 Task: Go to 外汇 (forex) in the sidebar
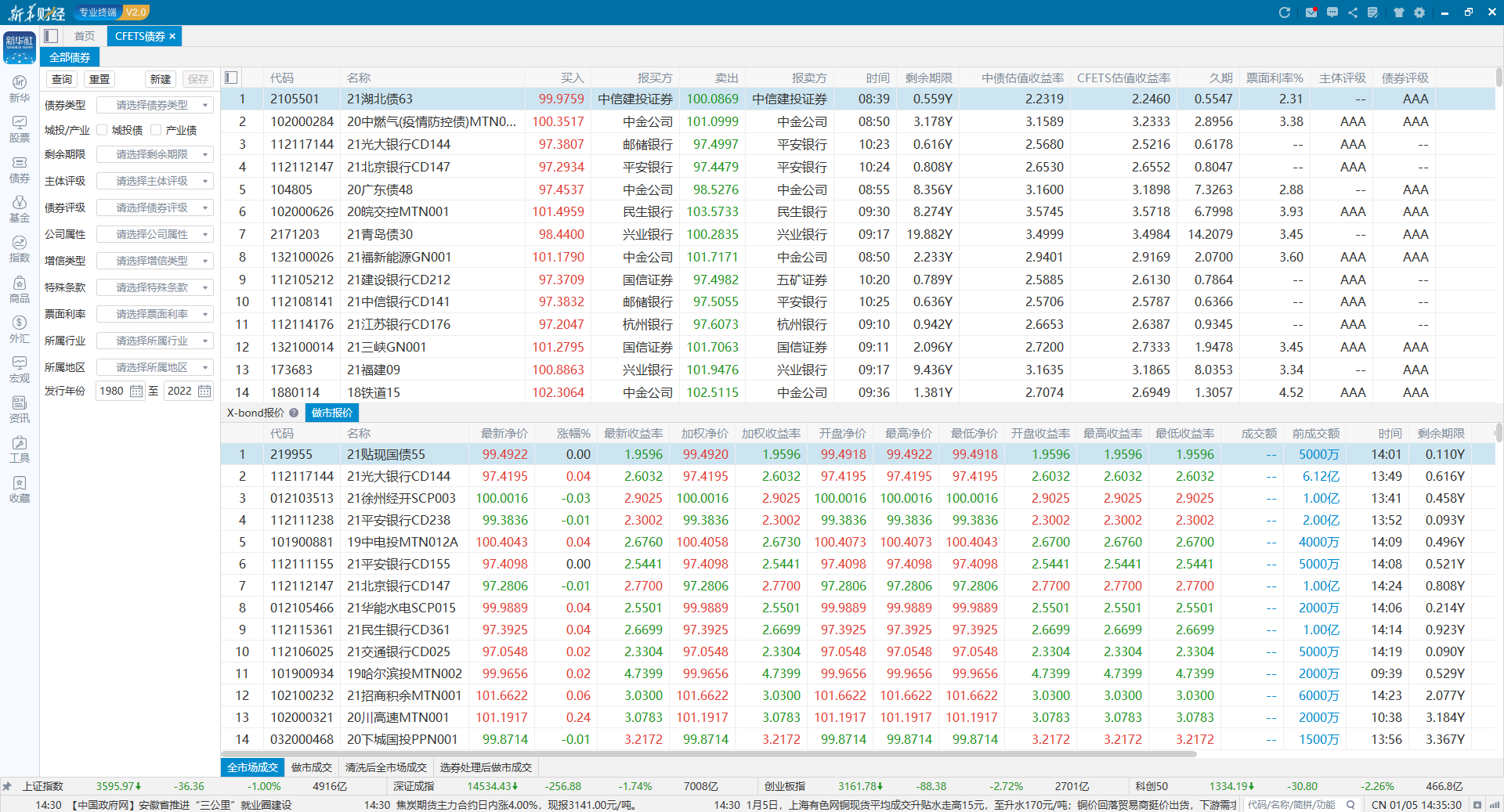[x=20, y=329]
